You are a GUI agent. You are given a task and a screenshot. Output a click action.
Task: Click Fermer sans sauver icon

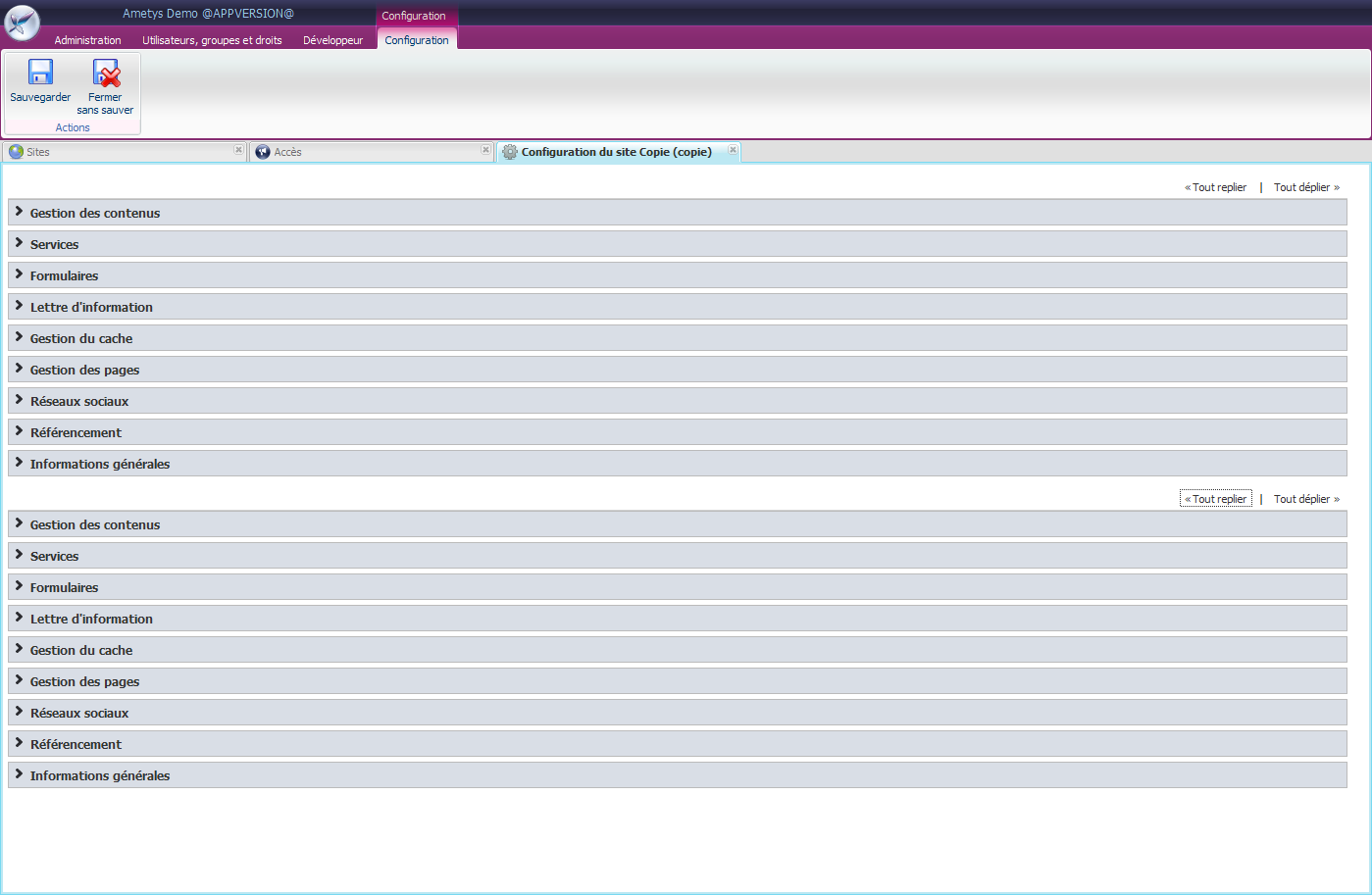click(x=105, y=74)
